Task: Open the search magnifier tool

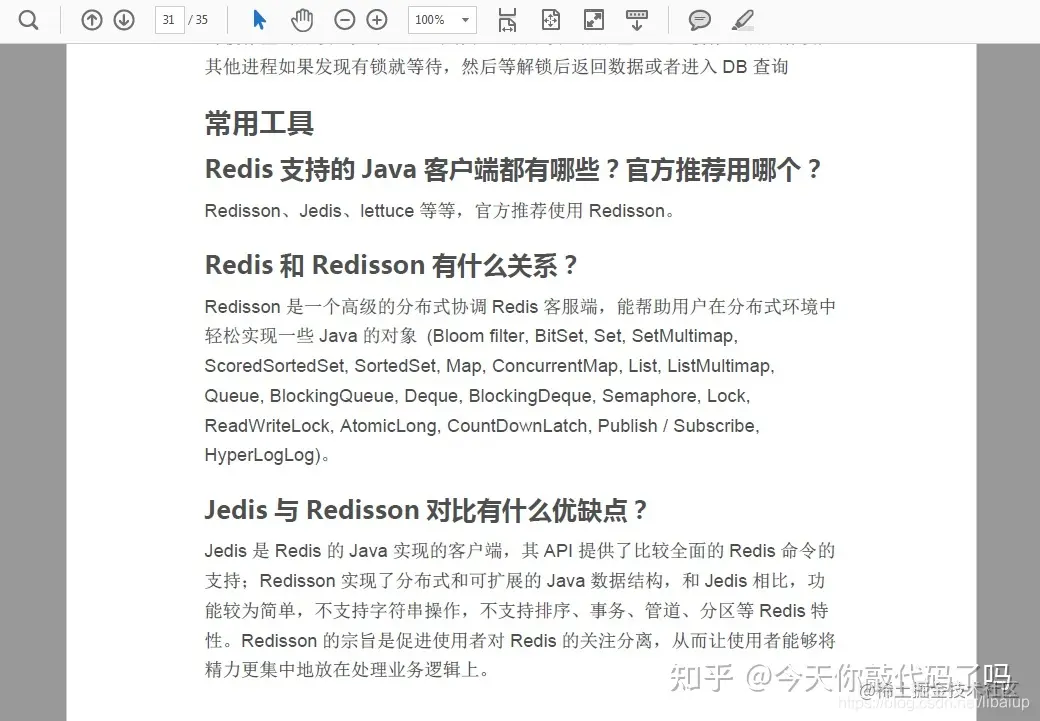Action: 29,21
